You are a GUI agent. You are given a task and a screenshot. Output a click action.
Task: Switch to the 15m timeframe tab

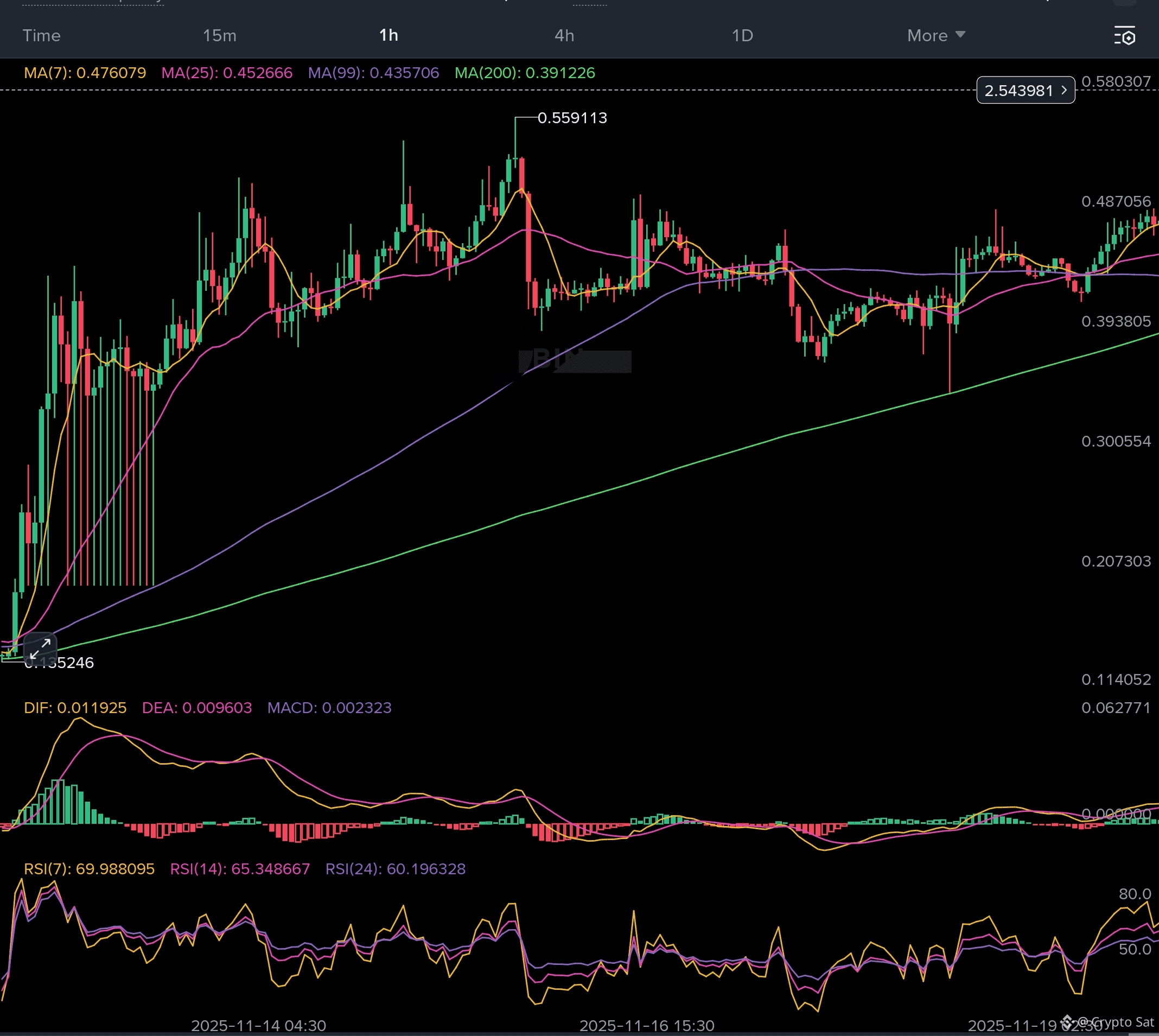(219, 36)
